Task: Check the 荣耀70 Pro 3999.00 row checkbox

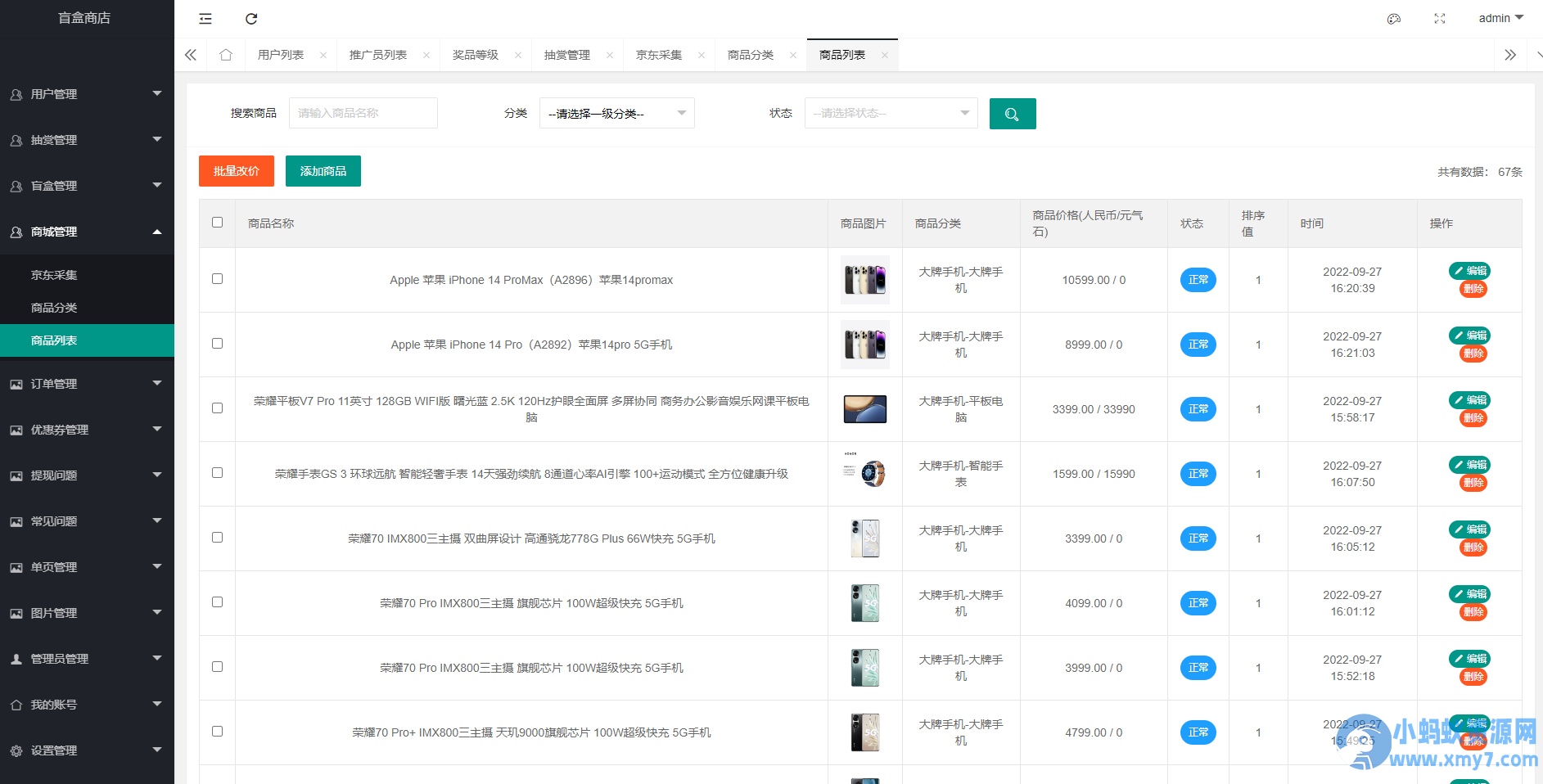Action: 217,667
